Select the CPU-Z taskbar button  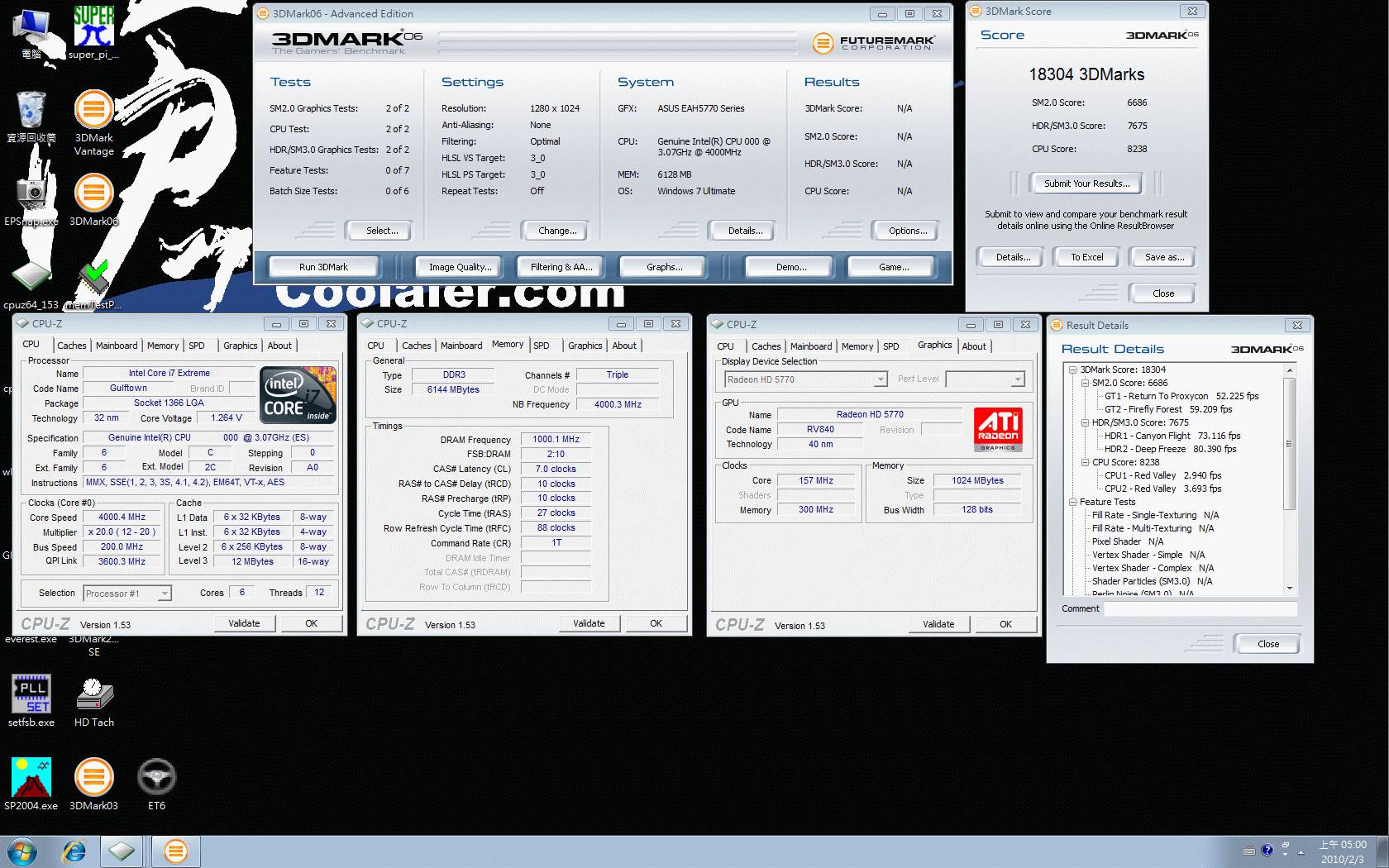click(x=122, y=851)
